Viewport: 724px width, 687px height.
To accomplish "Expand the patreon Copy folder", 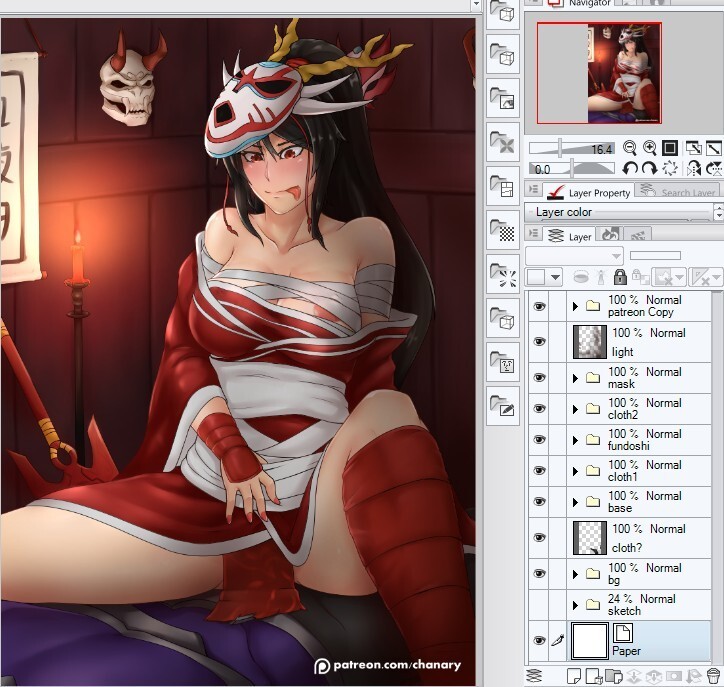I will point(575,306).
